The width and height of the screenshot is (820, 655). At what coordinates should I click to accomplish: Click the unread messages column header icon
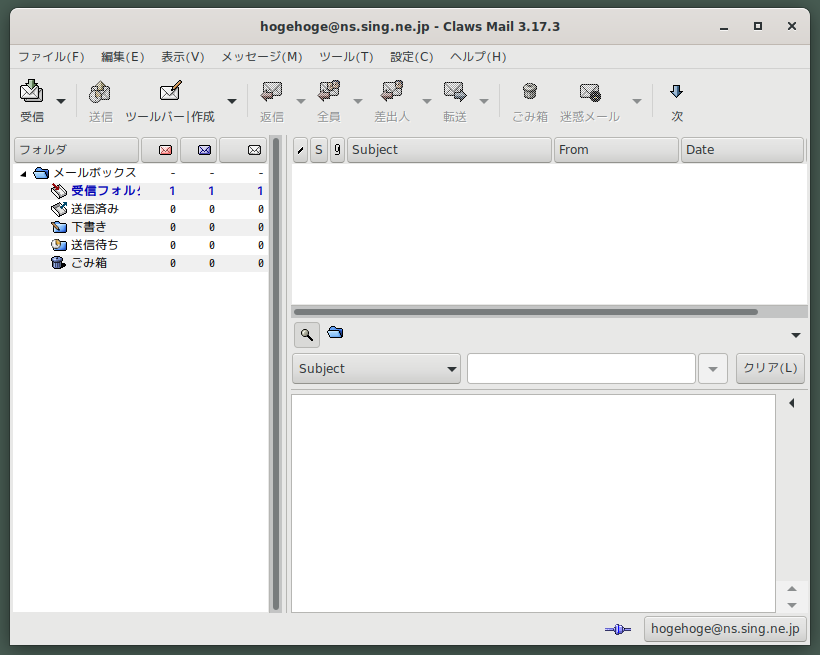point(204,150)
